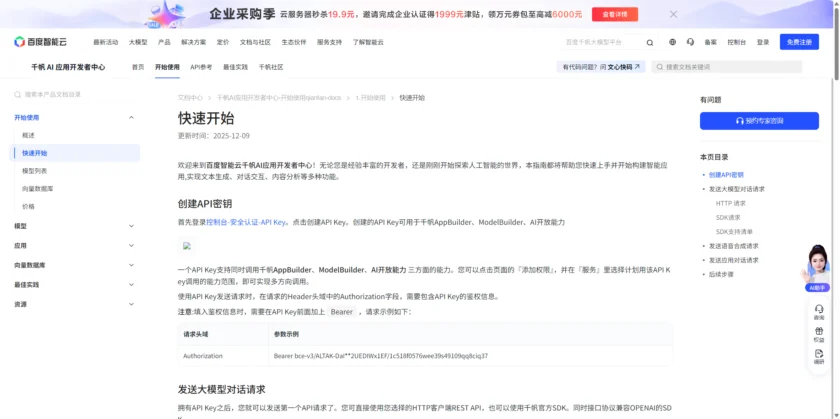Switch to the 最佳实践 tab

[x=235, y=68]
